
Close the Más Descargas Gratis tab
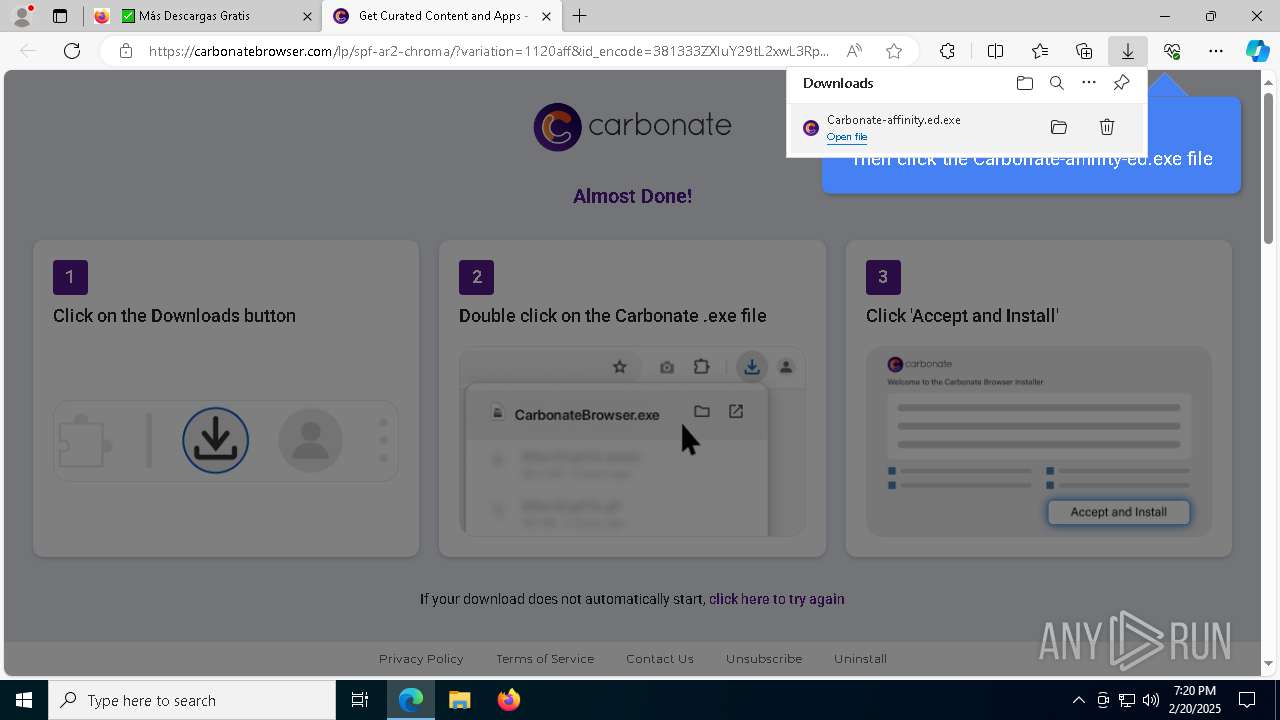coord(307,16)
